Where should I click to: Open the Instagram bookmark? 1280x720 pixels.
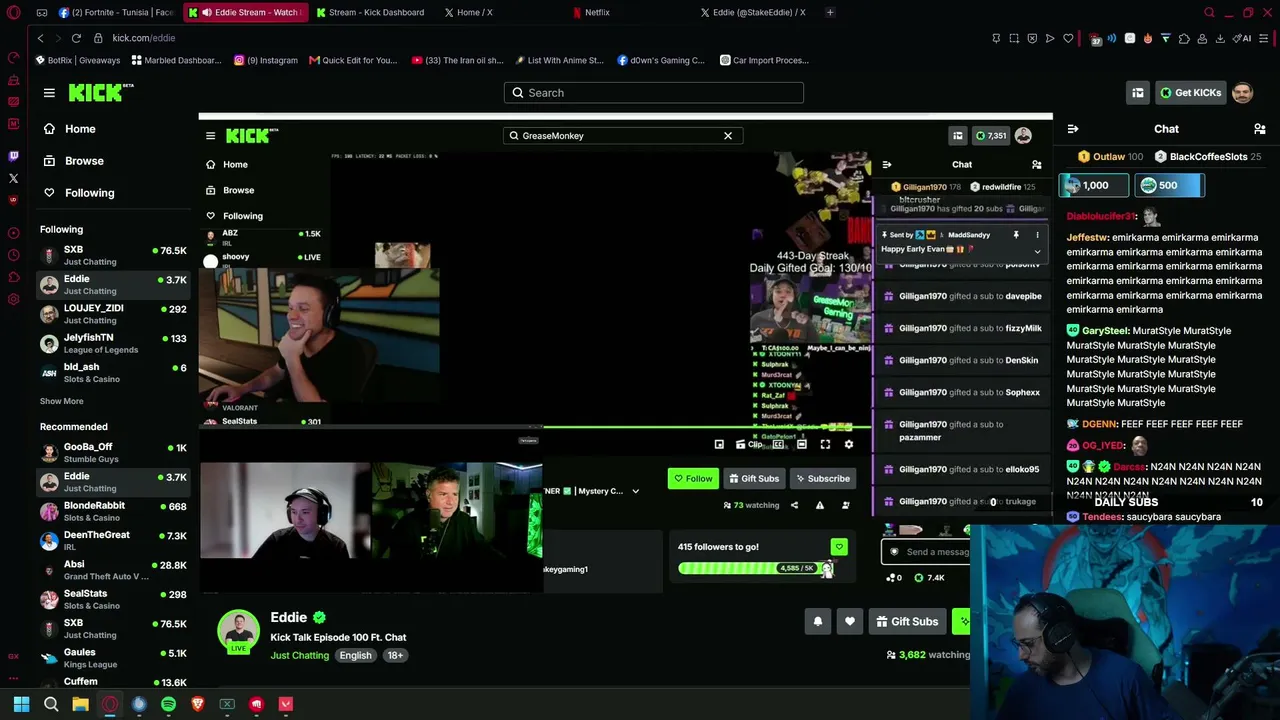click(266, 60)
